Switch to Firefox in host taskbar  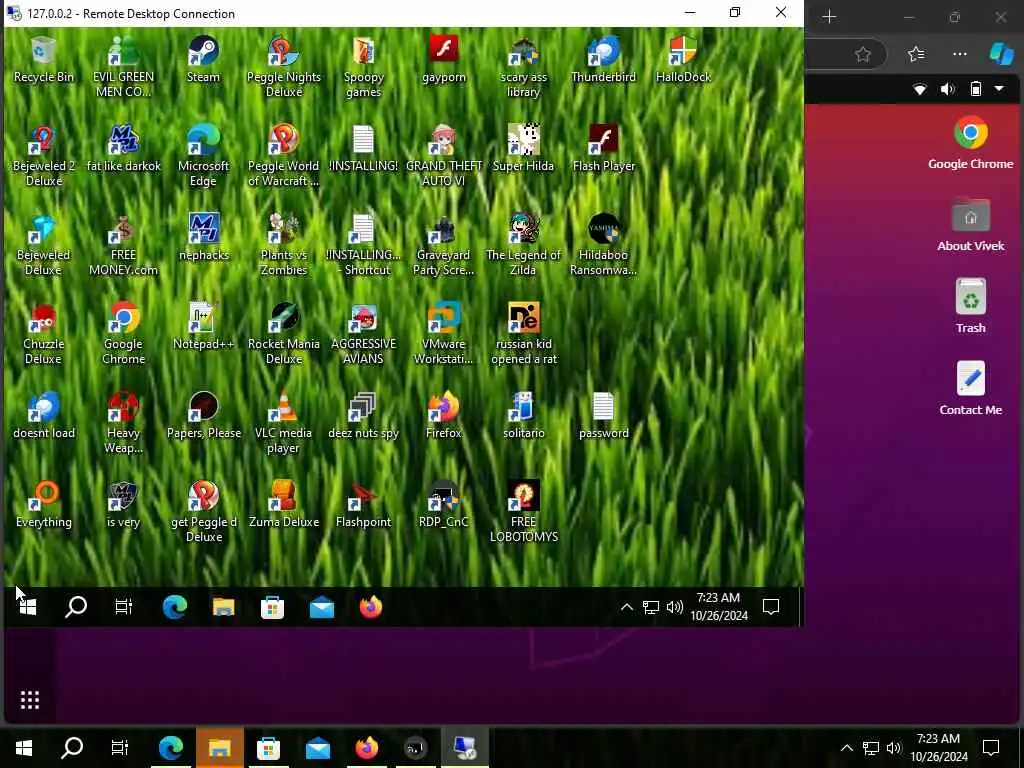click(x=366, y=748)
